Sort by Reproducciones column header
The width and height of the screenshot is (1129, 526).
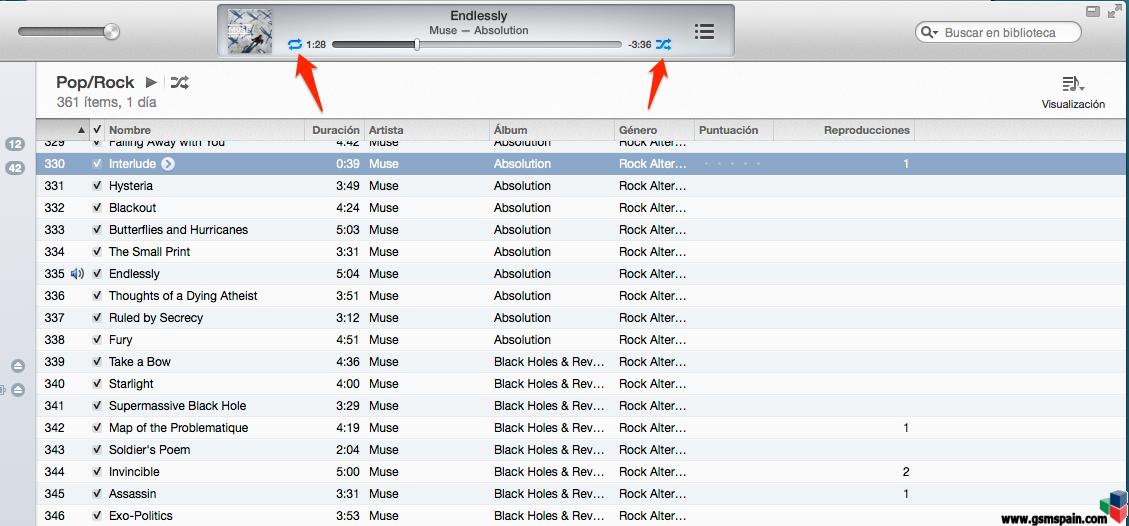click(x=844, y=130)
